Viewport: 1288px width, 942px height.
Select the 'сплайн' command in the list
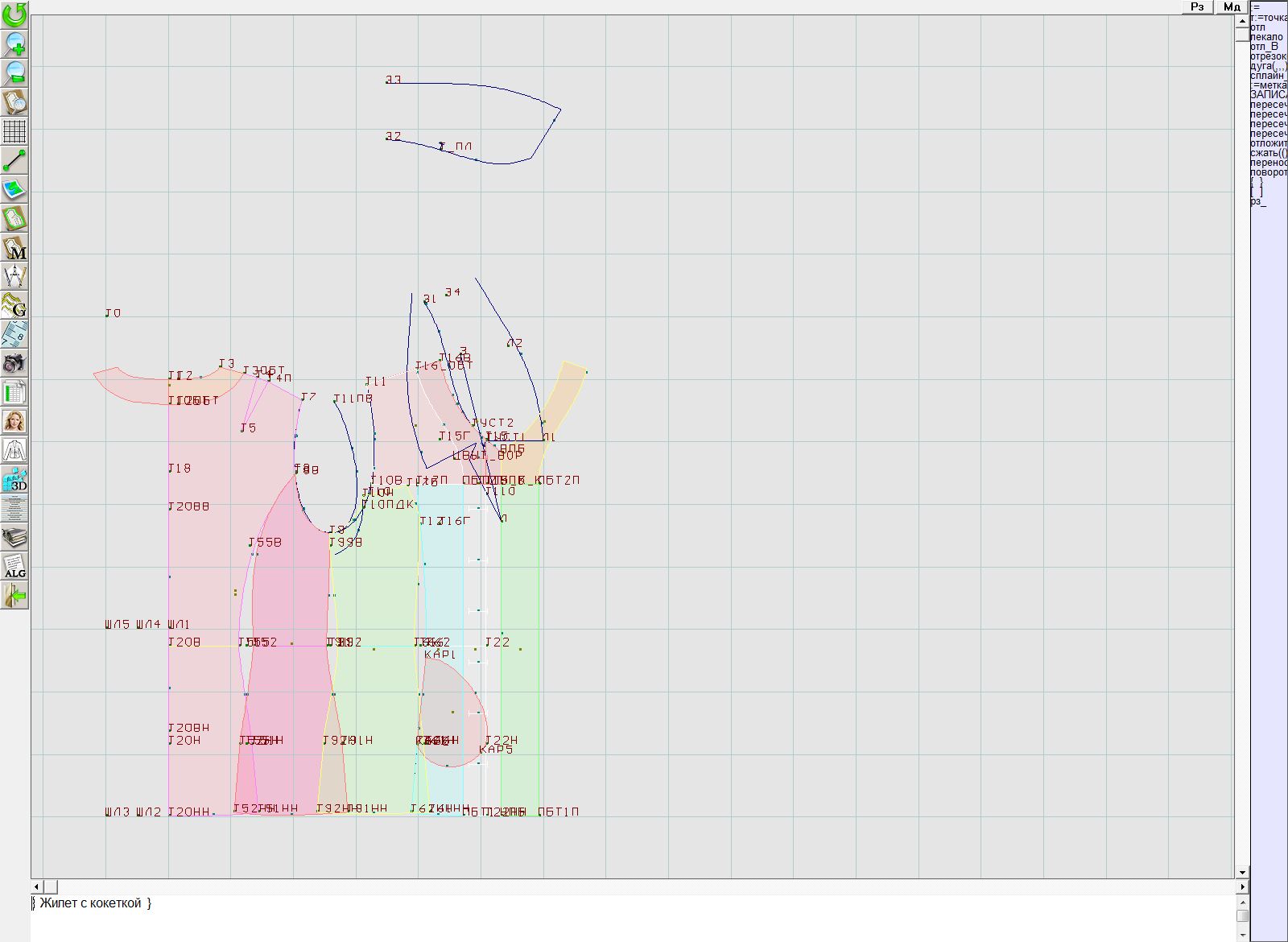click(1267, 76)
